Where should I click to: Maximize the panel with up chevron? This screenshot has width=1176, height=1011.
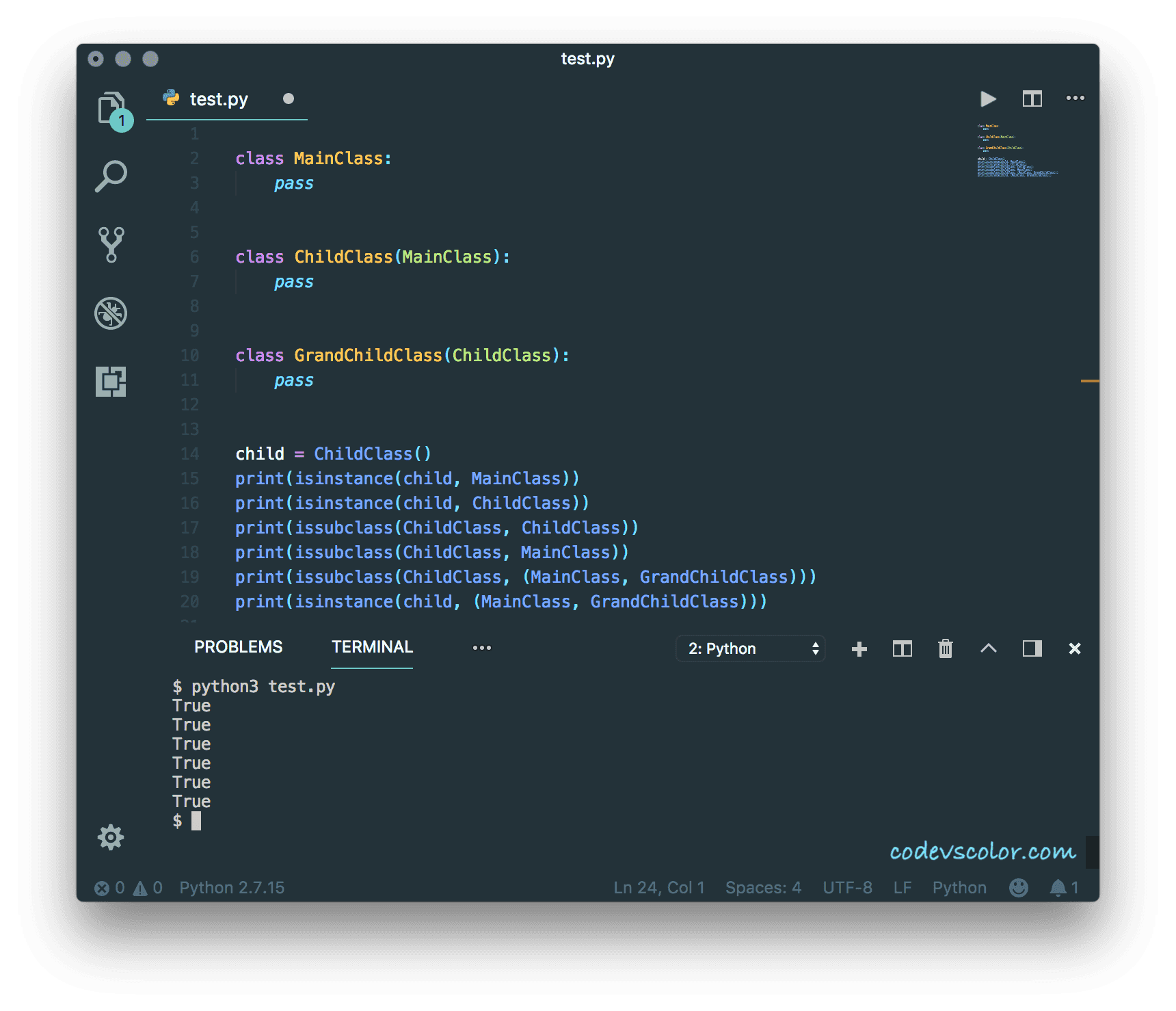point(988,648)
